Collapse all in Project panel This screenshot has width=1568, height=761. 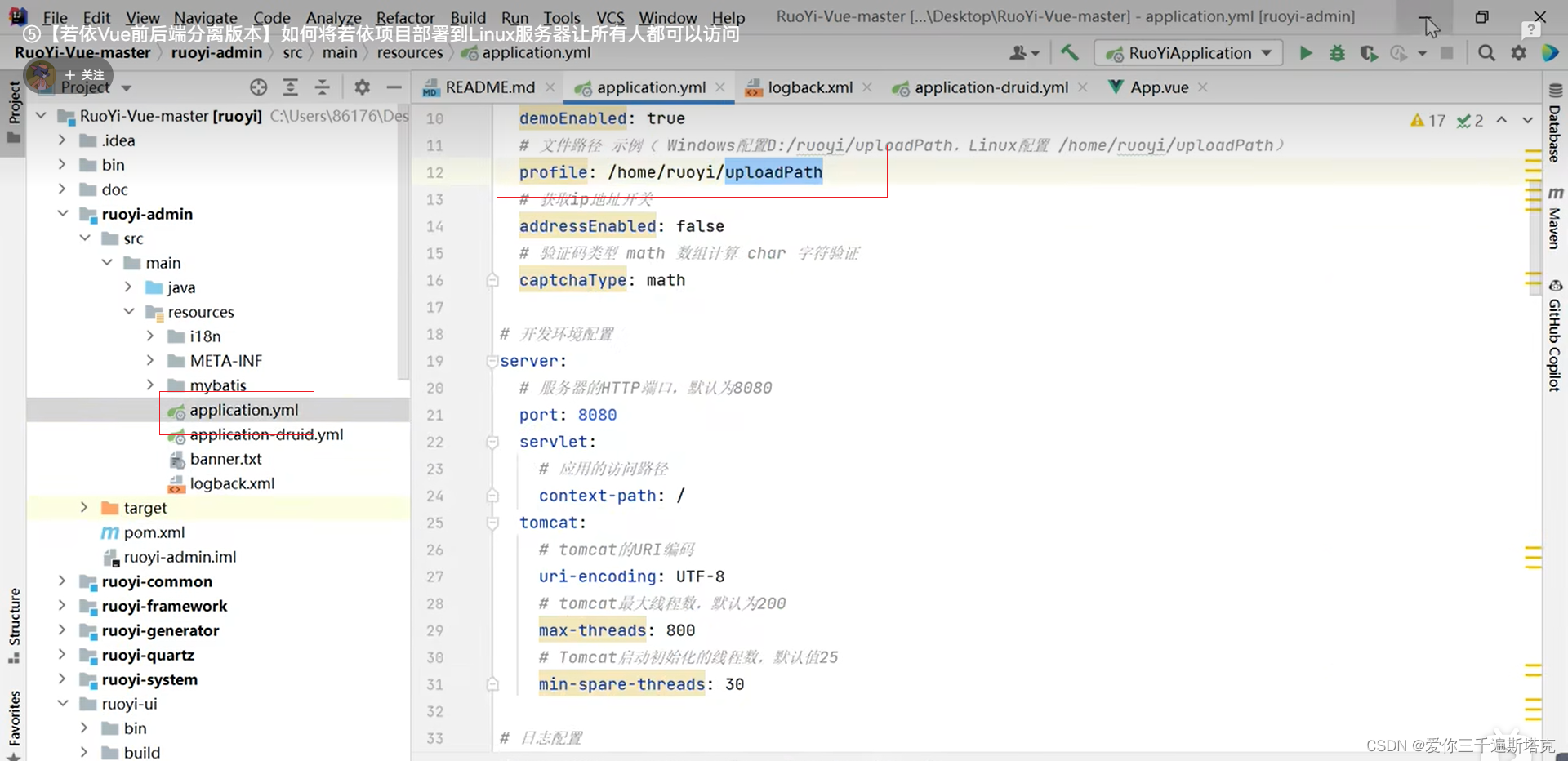click(323, 87)
